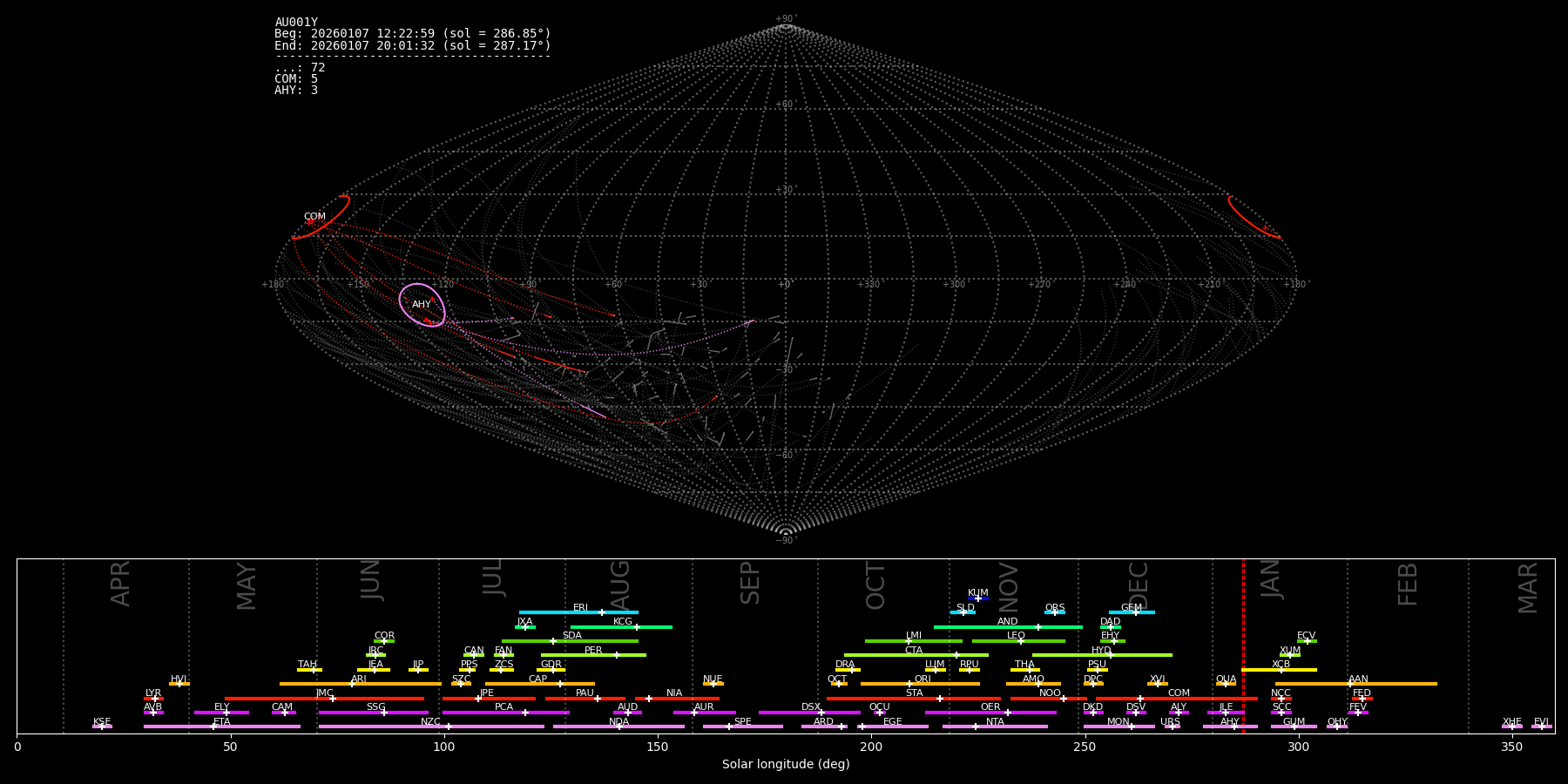Click the 'AHY: 3' count in header
The height and width of the screenshot is (784, 1568).
point(296,91)
